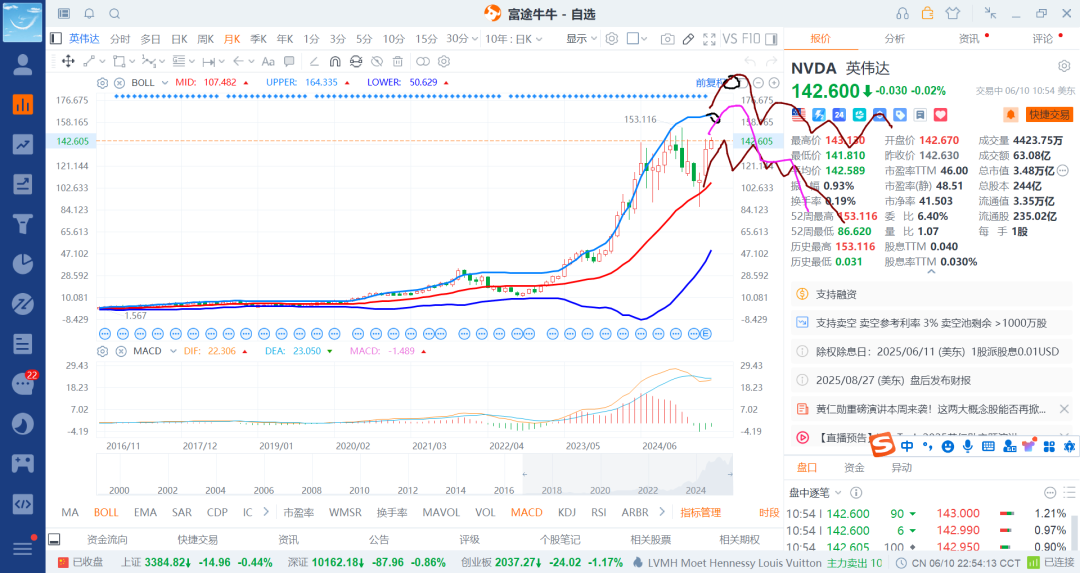
Task: Expand the BOLL indicator dropdown arrow
Action: (x=165, y=83)
